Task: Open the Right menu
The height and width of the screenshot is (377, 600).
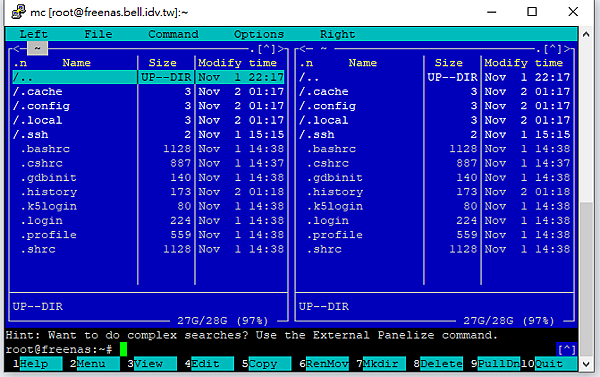Action: point(338,34)
